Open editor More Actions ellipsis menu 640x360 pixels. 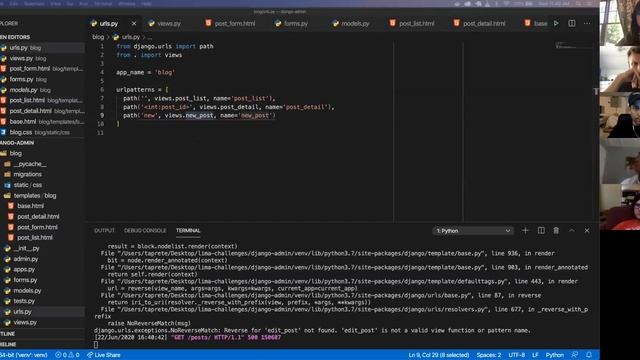587,23
